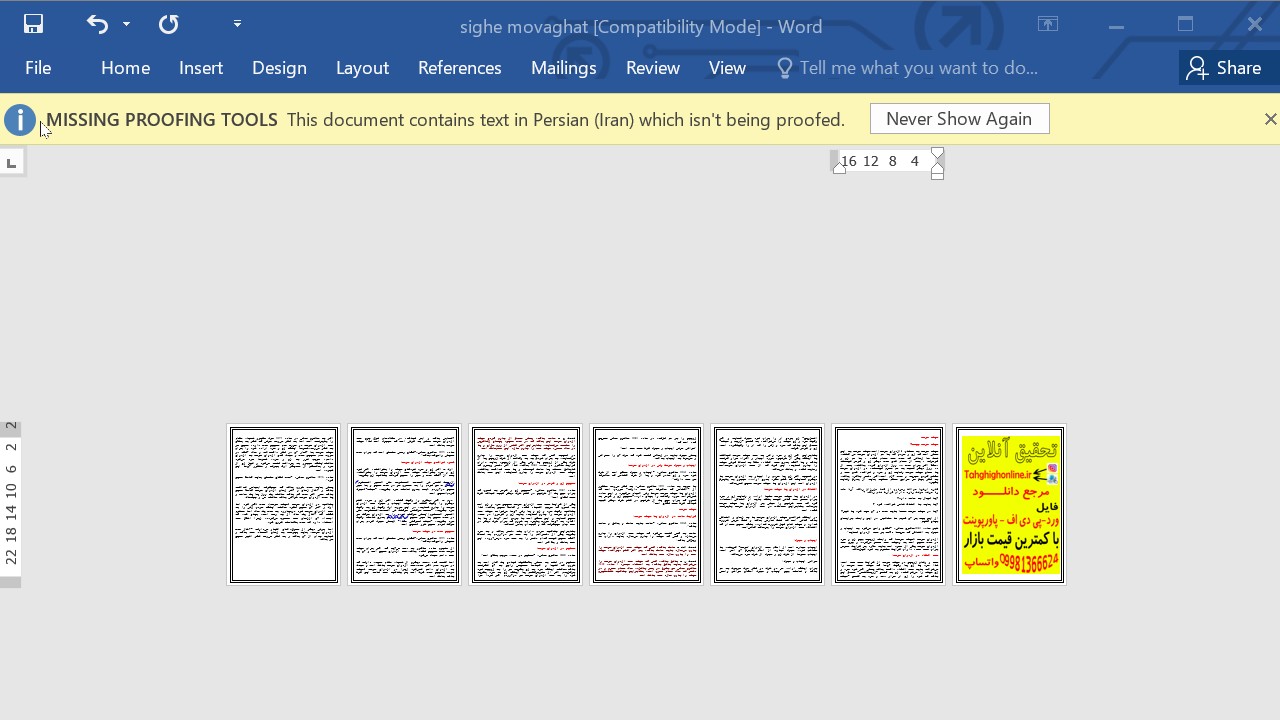Open the undo history dropdown arrow
This screenshot has width=1280, height=720.
[126, 24]
